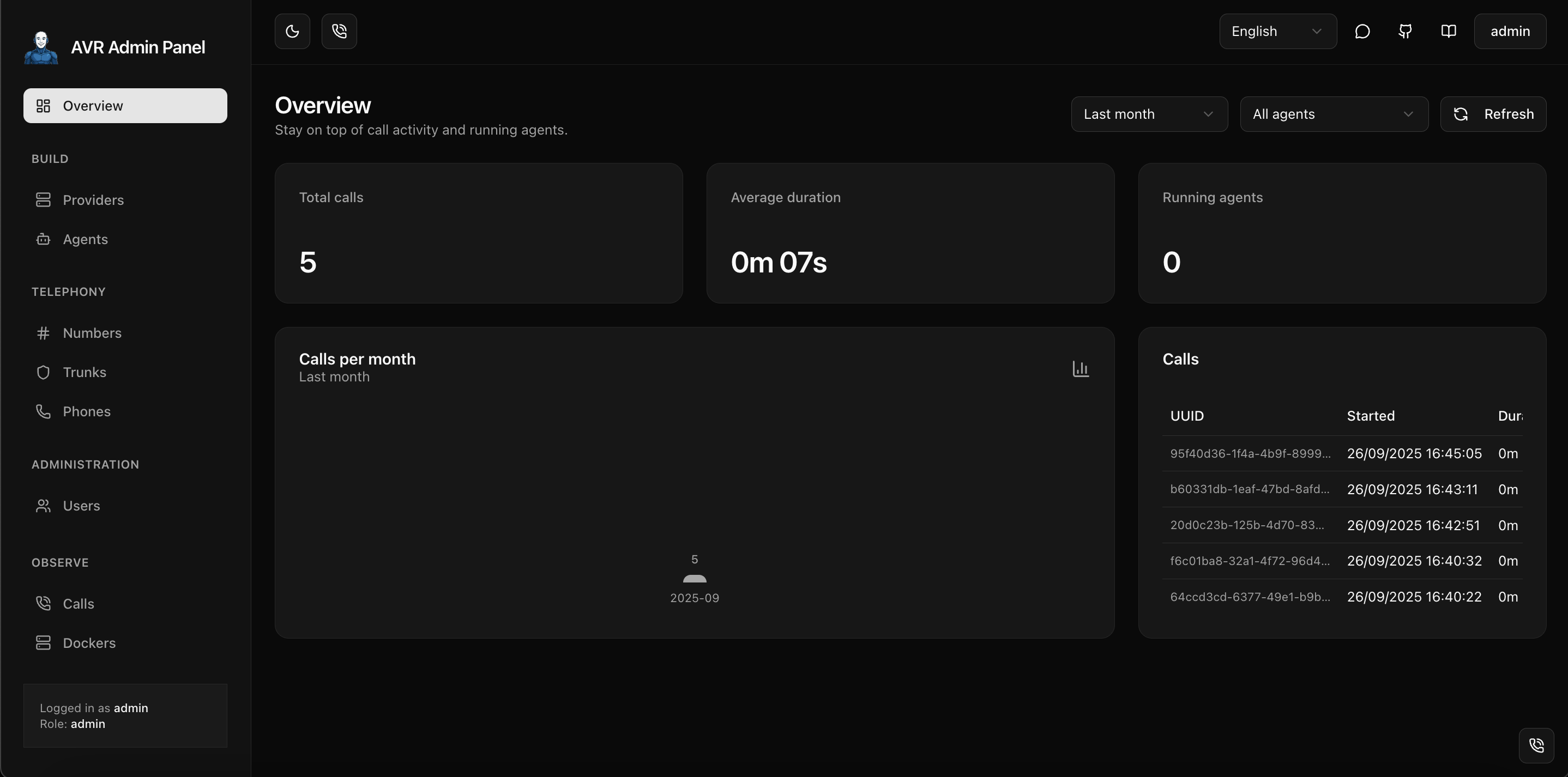Open the All agents filter dropdown
The image size is (1568, 777).
click(1334, 114)
